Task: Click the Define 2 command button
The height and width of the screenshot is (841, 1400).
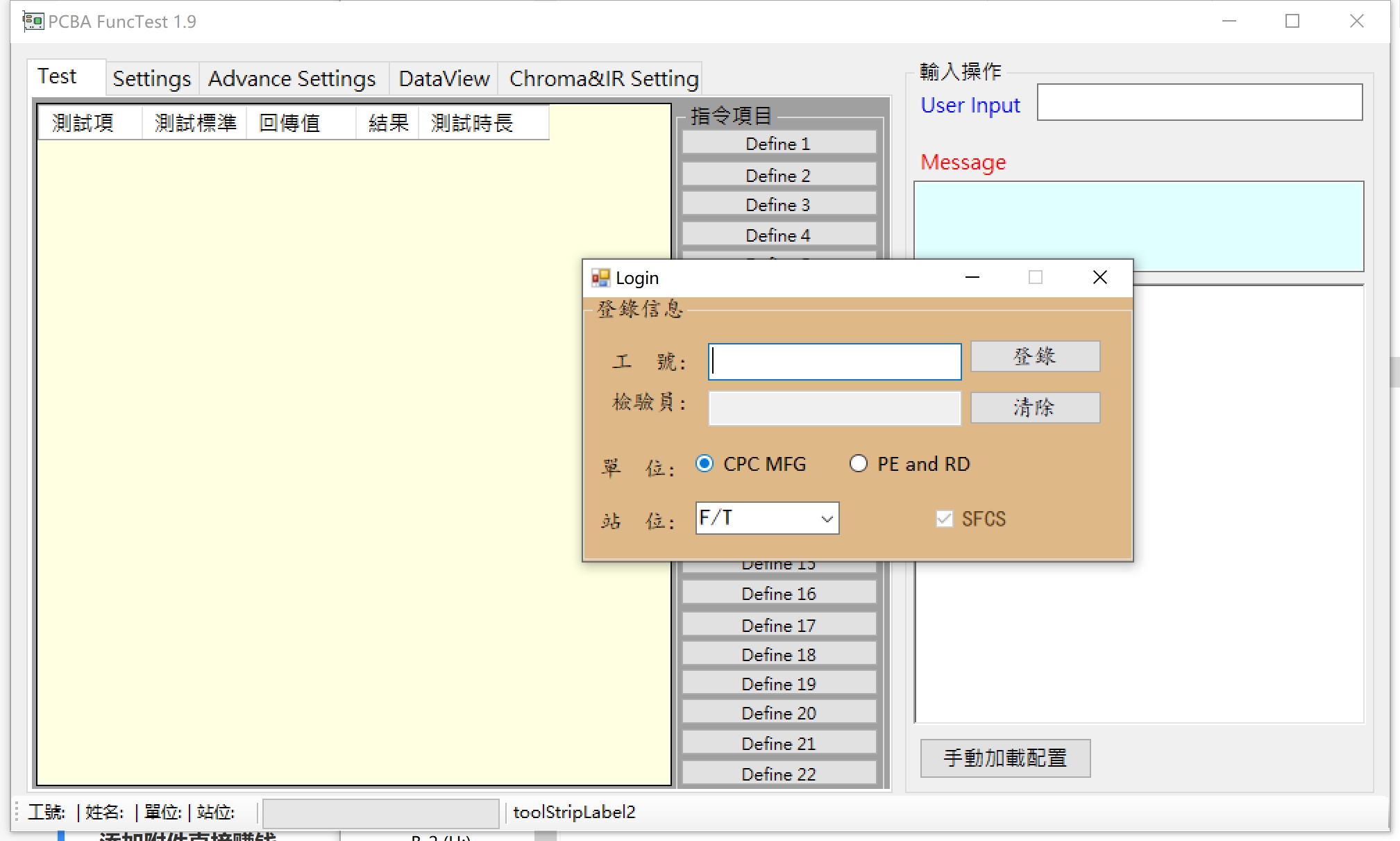Action: (779, 175)
